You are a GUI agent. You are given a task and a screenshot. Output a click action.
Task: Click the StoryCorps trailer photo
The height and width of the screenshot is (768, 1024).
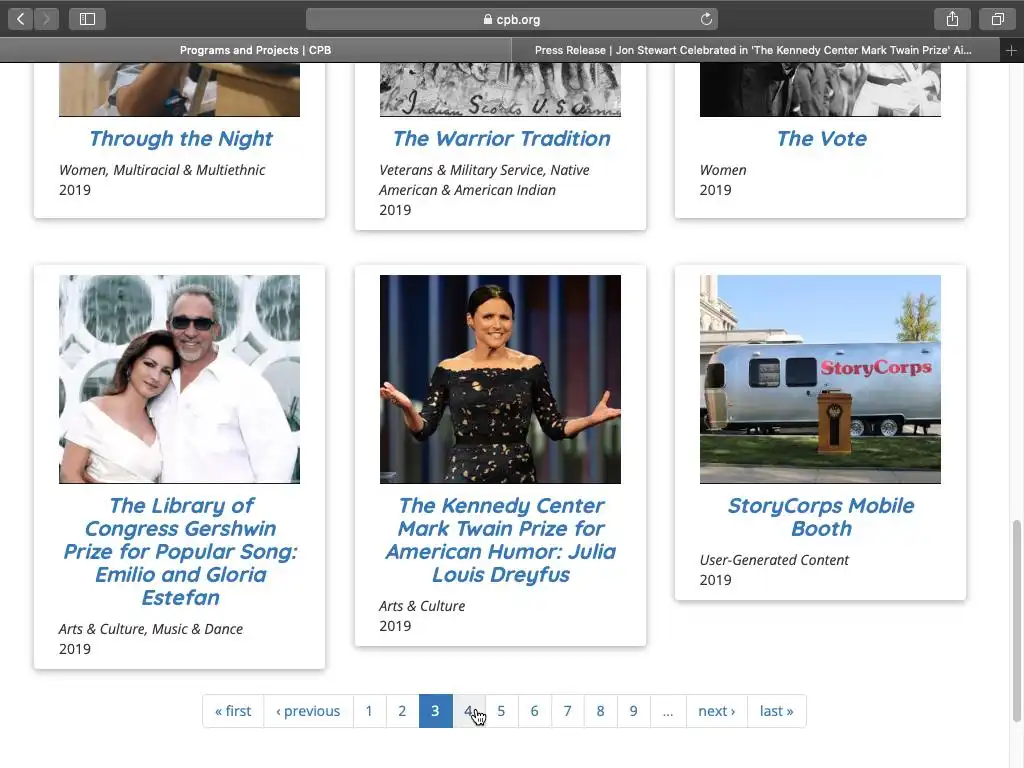click(x=820, y=379)
